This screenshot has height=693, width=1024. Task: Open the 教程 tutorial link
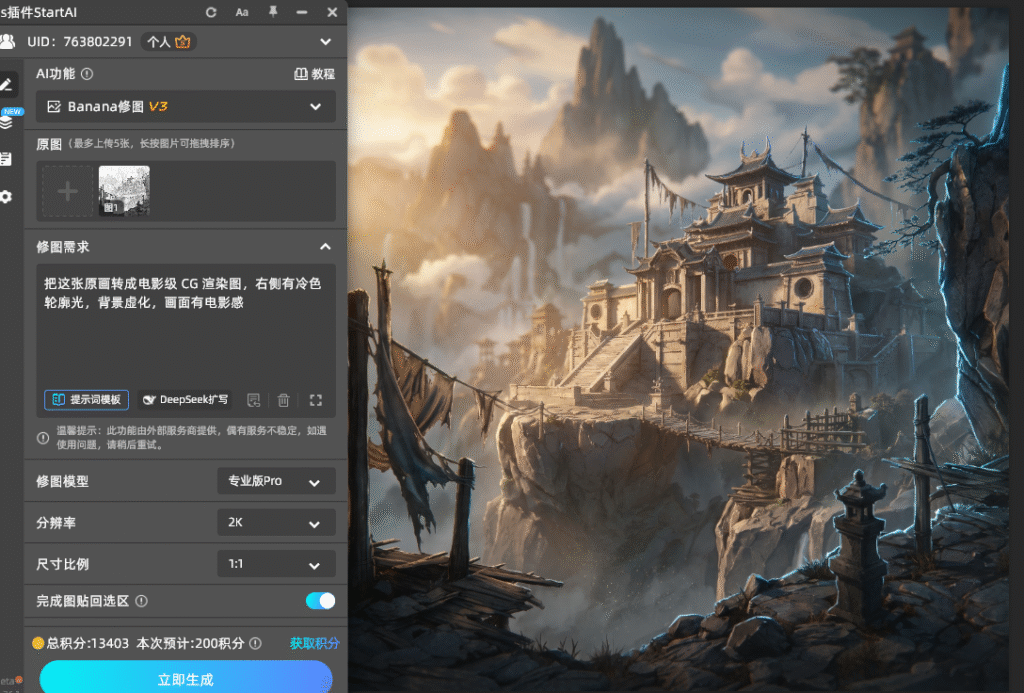coord(314,74)
